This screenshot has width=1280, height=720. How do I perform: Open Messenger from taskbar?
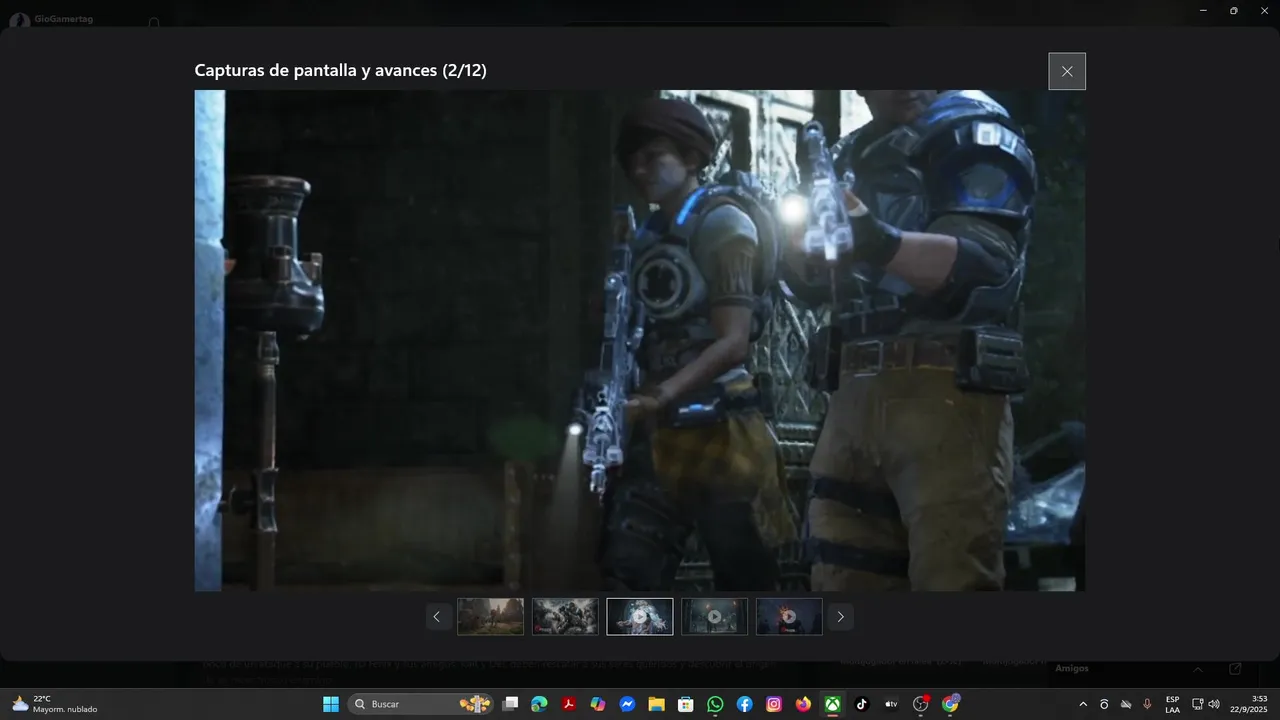[x=627, y=704]
